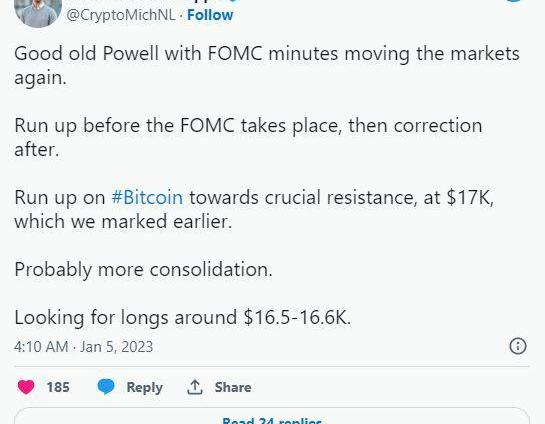Click the Twitter logo at top right corner
The height and width of the screenshot is (424, 545).
pos(514,1)
